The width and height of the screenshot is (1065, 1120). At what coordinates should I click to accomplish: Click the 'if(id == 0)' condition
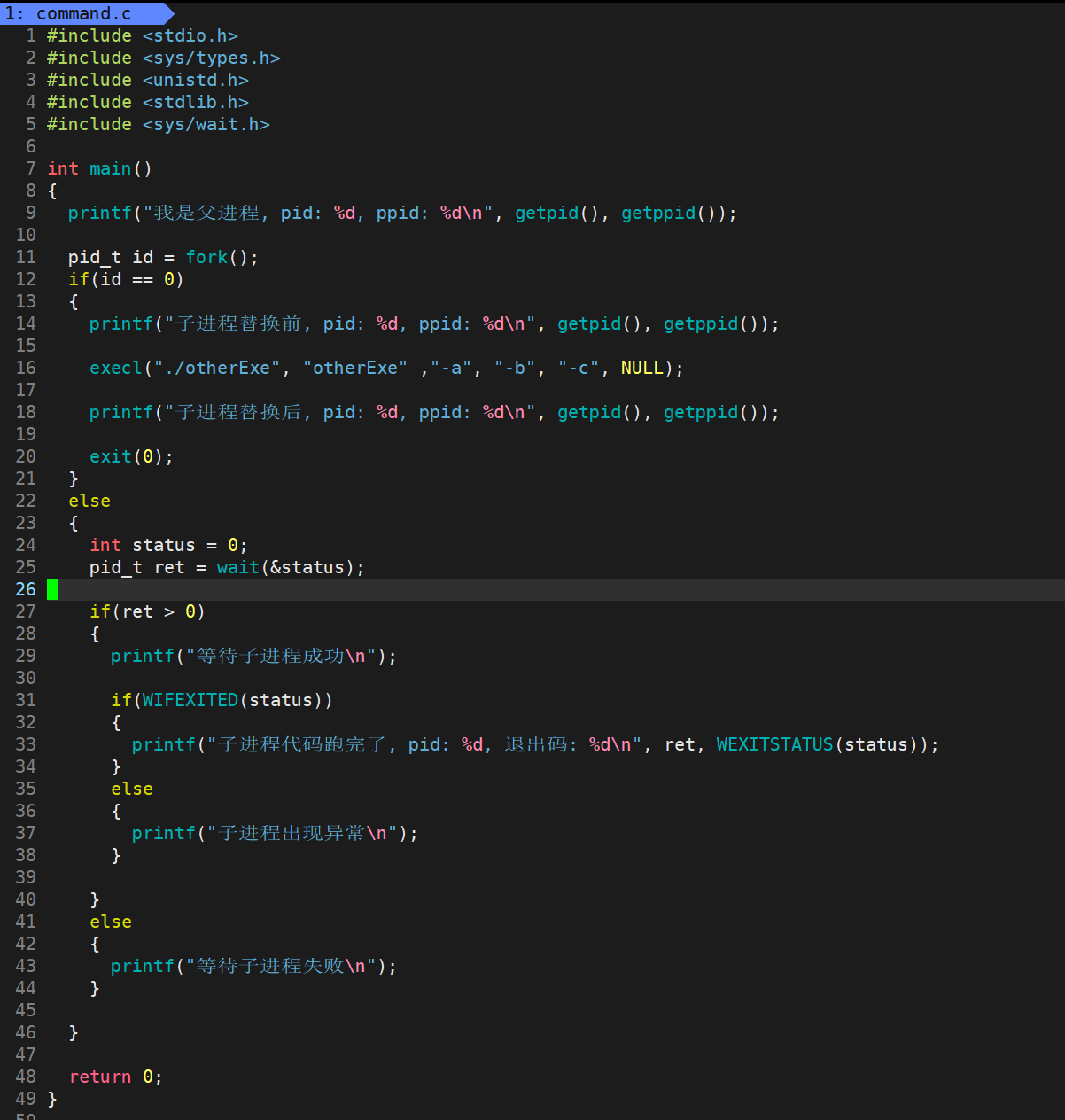point(126,279)
